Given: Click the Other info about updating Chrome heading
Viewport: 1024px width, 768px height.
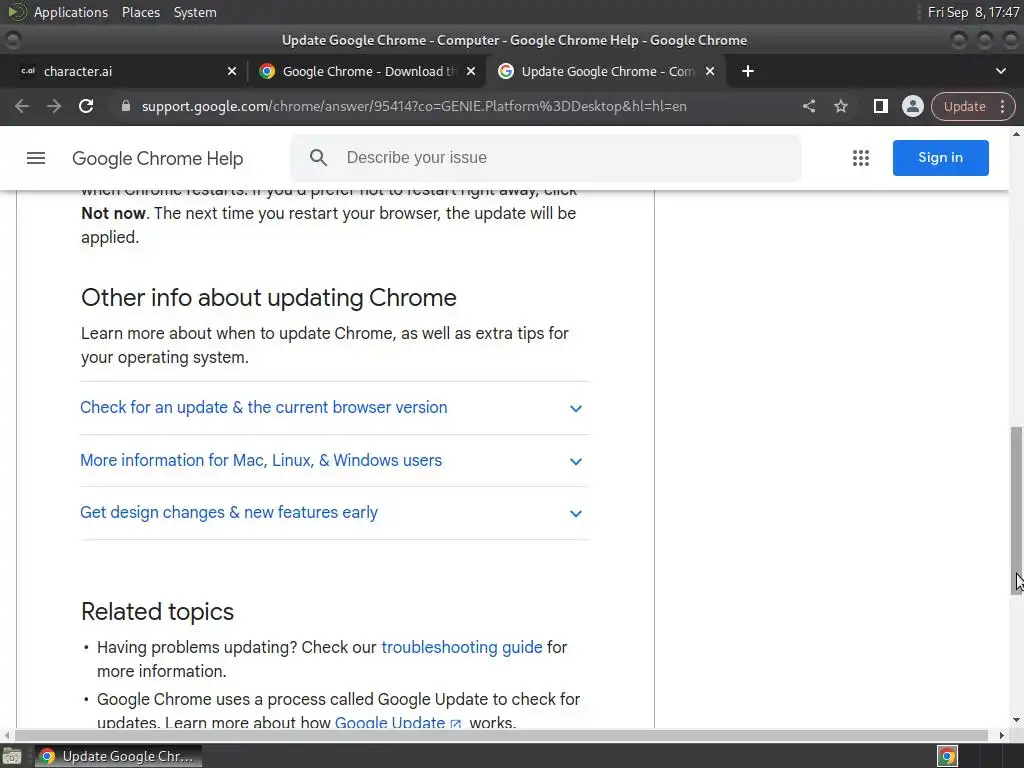Looking at the screenshot, I should [268, 298].
